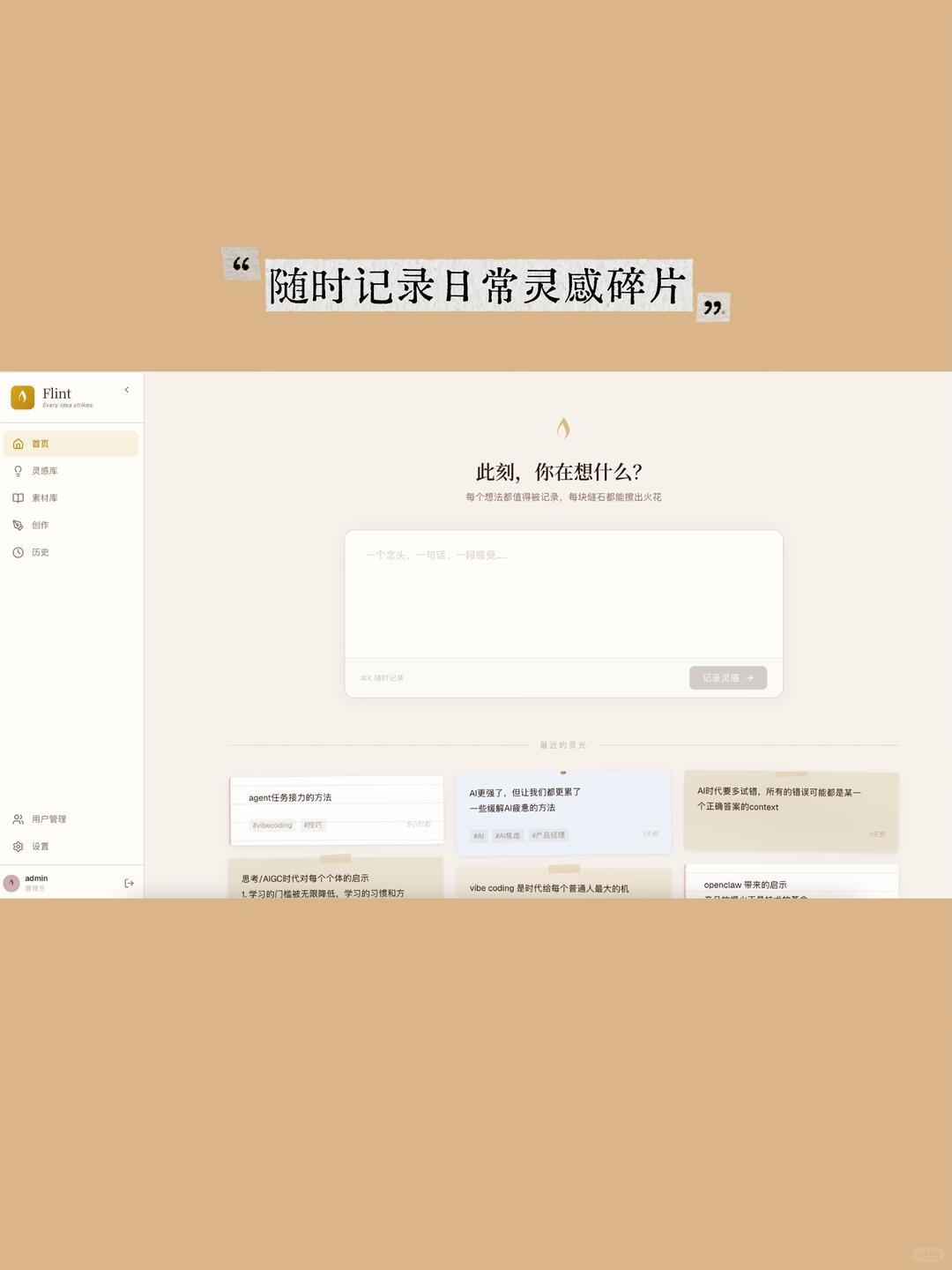The width and height of the screenshot is (952, 1270).
Task: Click the book icon for 素材库
Action: (x=18, y=498)
